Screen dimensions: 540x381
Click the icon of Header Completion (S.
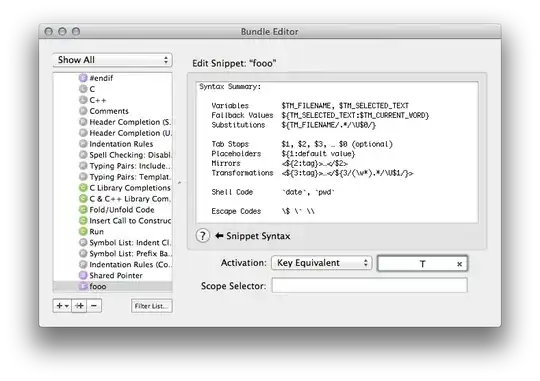click(83, 122)
